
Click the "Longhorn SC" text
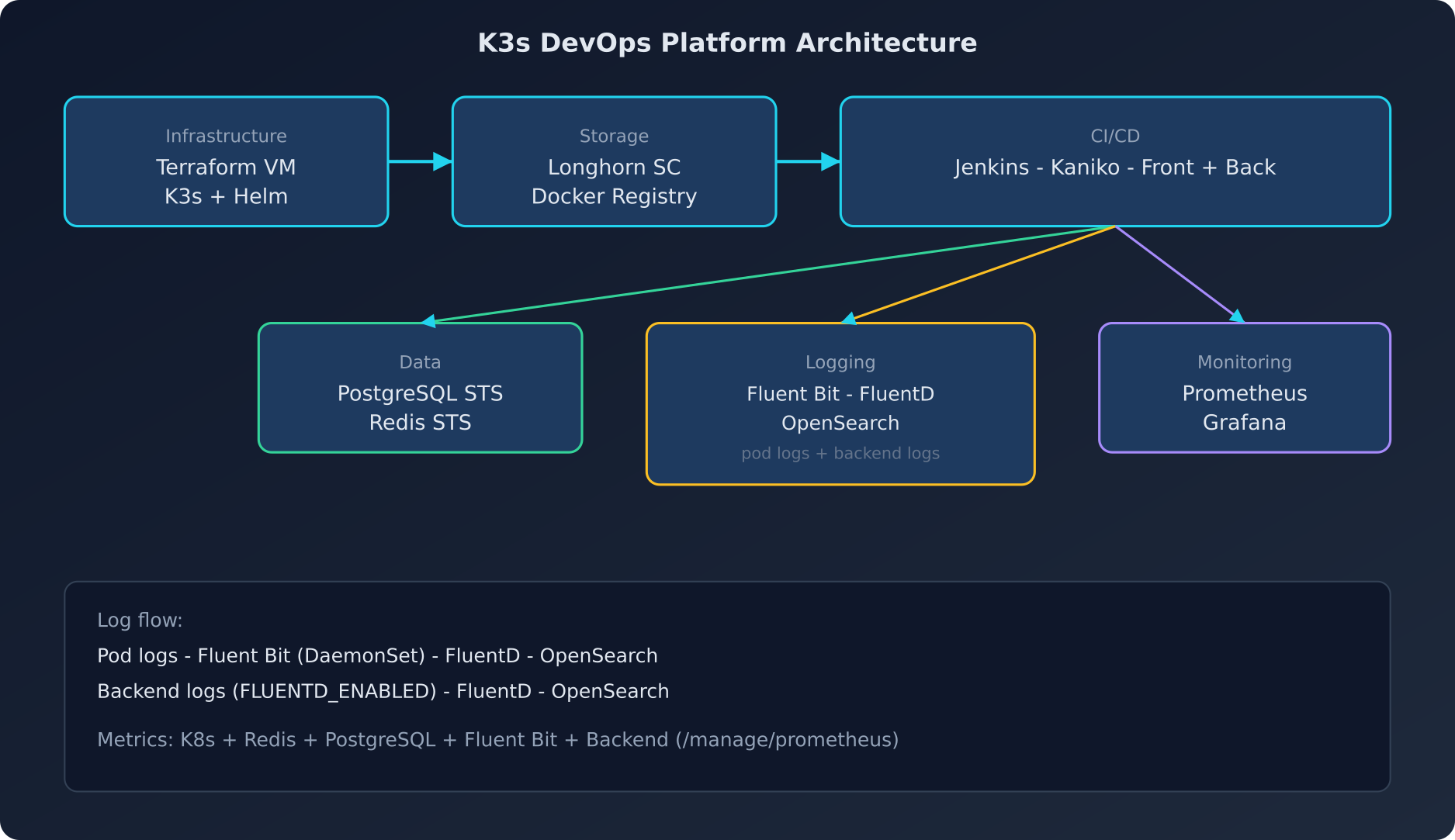click(614, 168)
